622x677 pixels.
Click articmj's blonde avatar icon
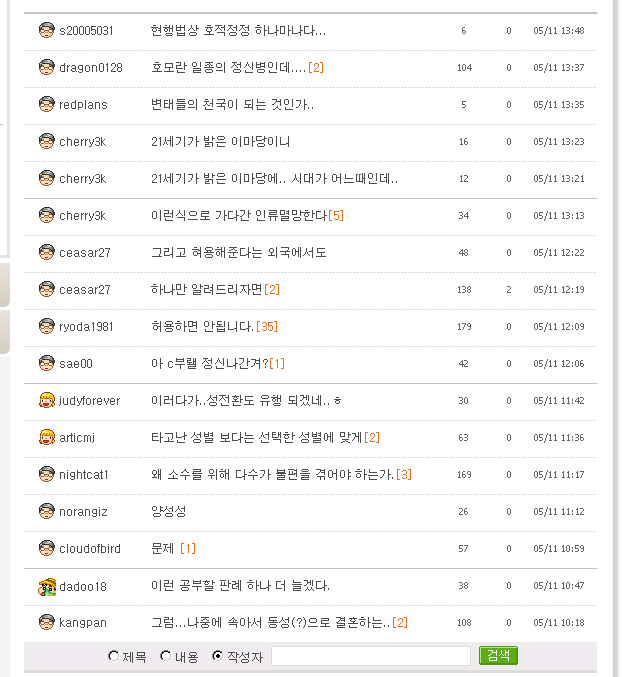coord(46,437)
